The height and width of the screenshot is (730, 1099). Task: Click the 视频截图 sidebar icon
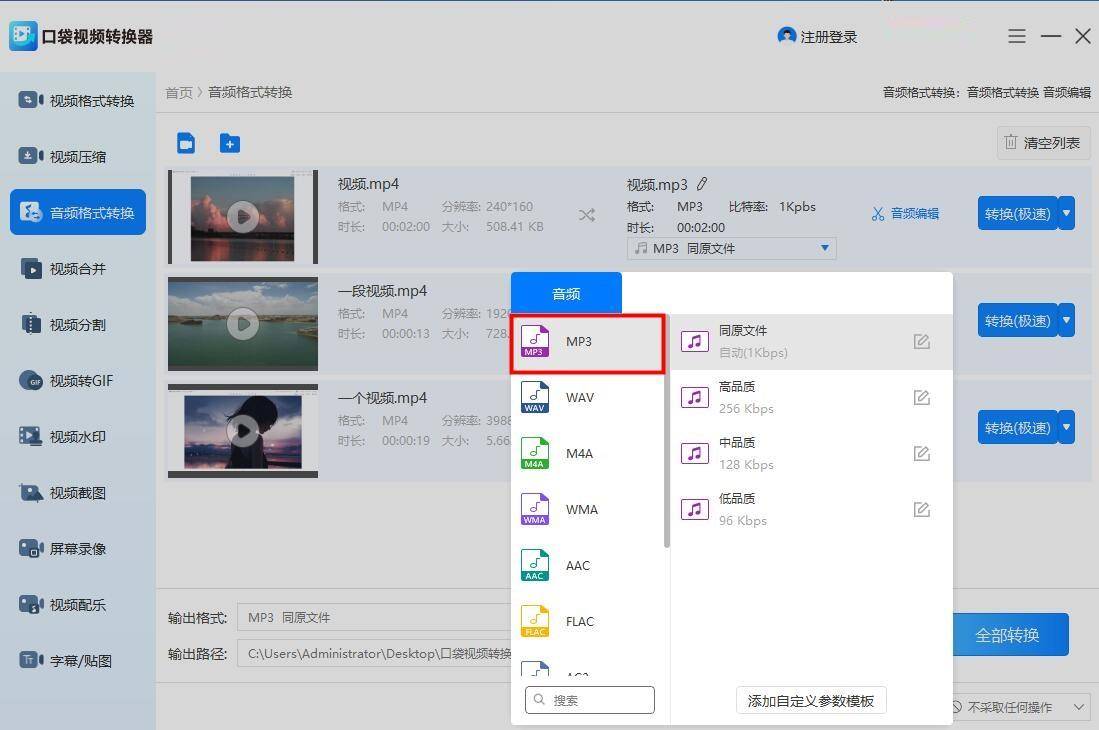pos(31,493)
